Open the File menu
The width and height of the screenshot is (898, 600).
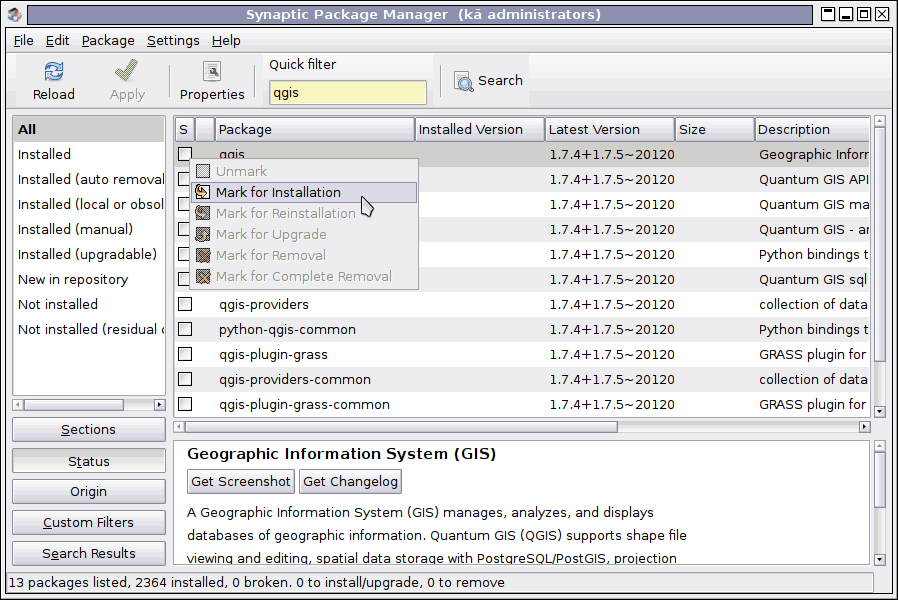(x=23, y=41)
